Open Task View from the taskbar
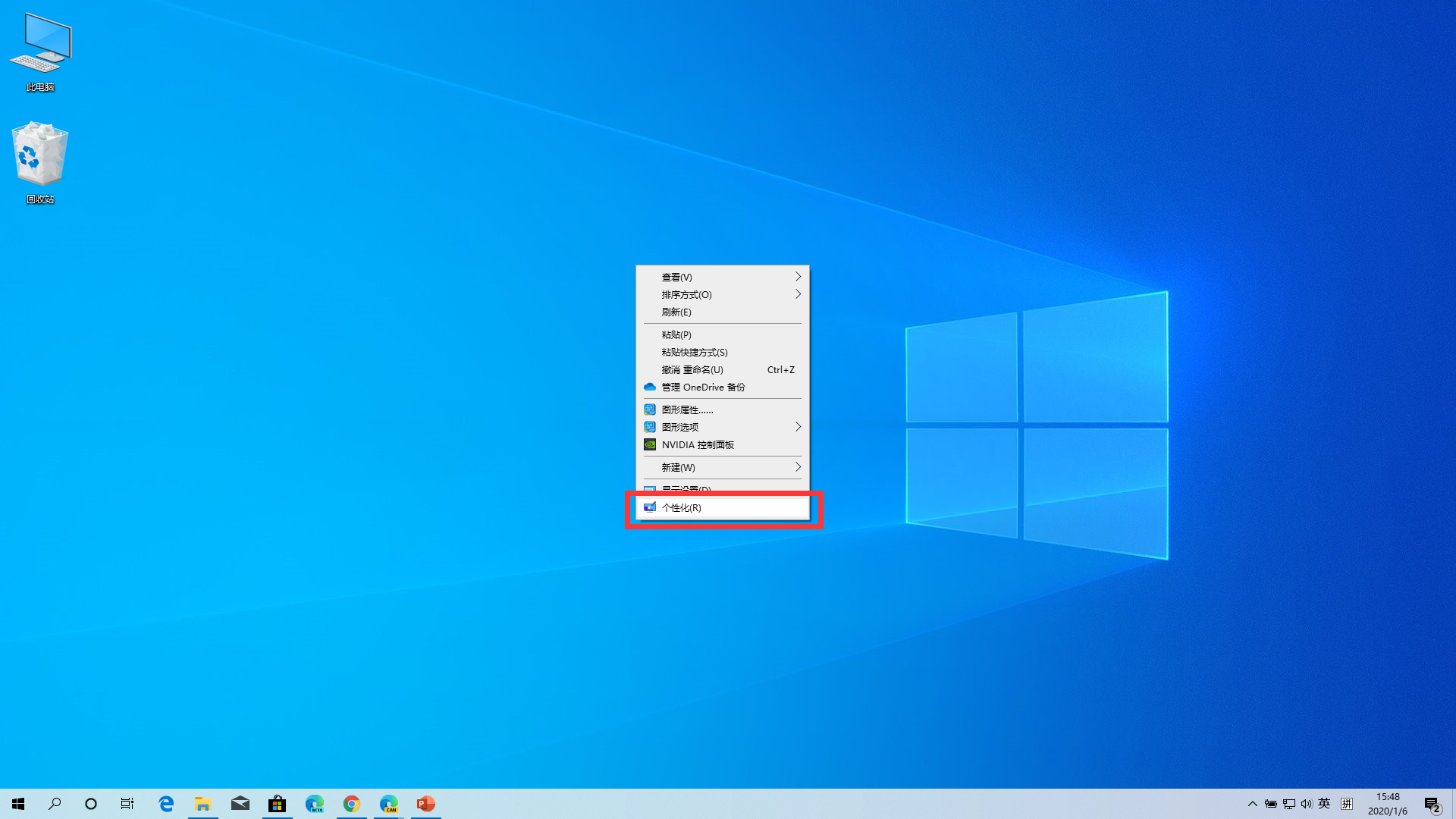The width and height of the screenshot is (1456, 819). 127,804
